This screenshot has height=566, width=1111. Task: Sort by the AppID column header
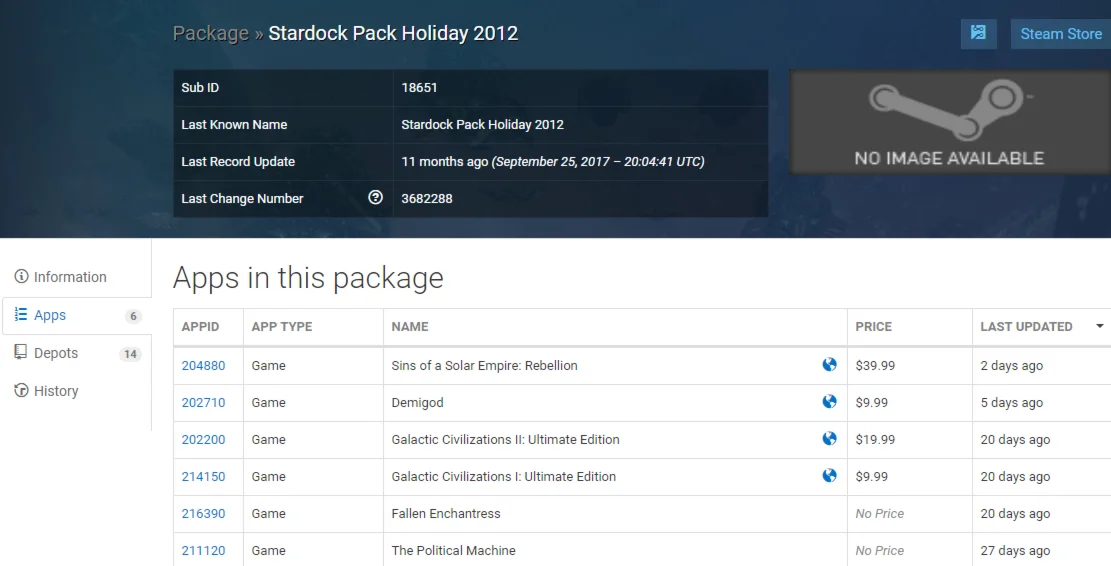pos(200,327)
